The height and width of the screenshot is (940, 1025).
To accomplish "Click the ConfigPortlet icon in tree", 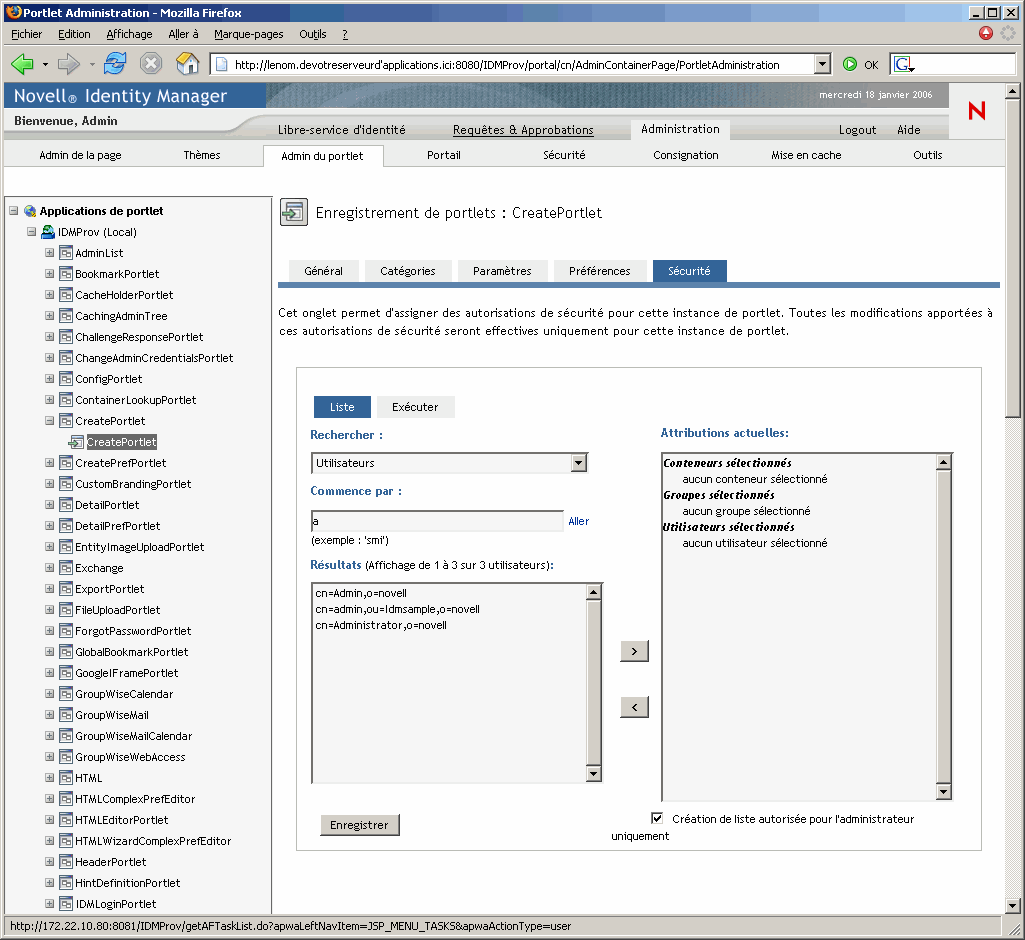I will click(65, 379).
